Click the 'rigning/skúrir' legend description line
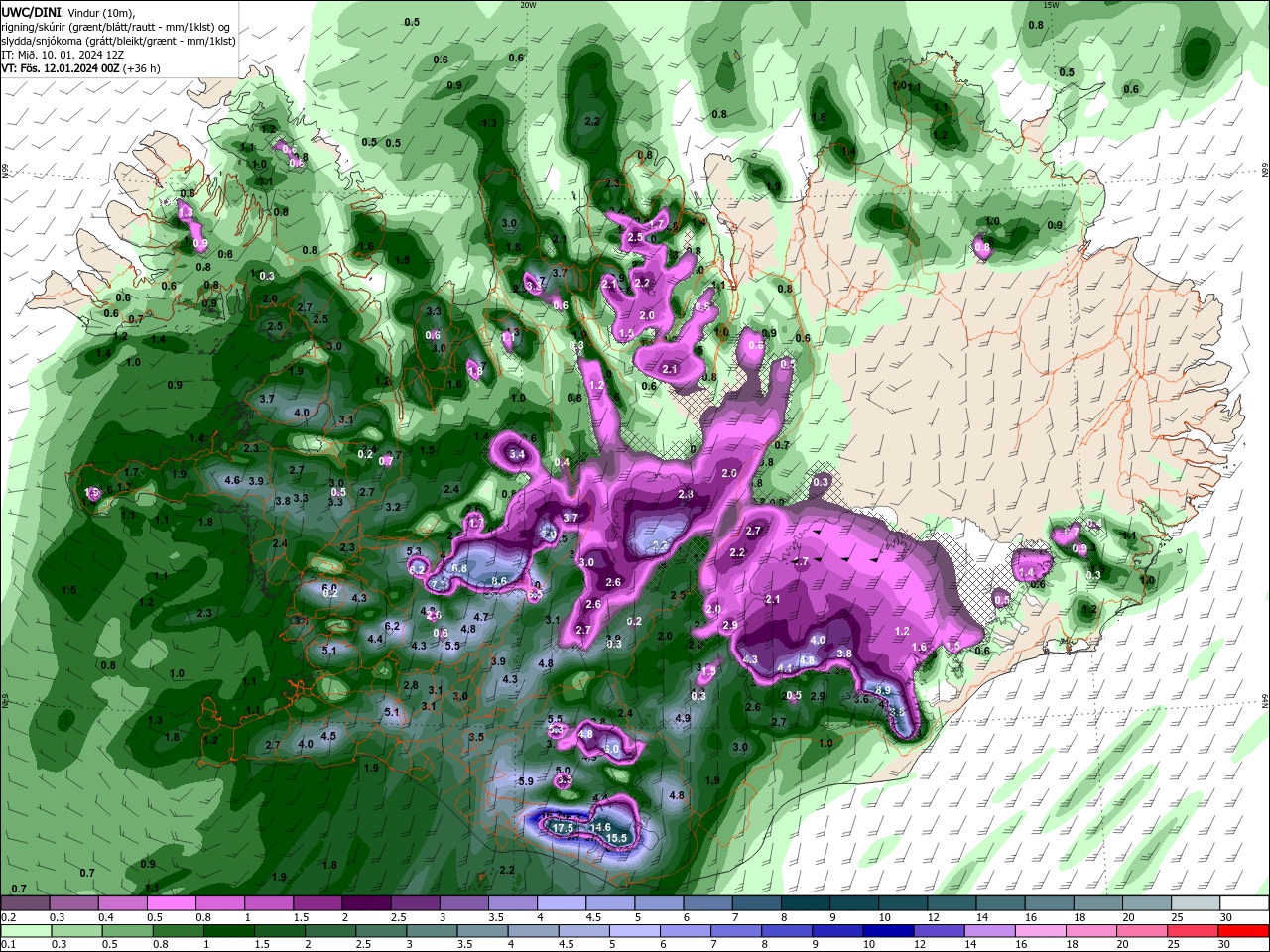The height and width of the screenshot is (952, 1270). (x=116, y=26)
